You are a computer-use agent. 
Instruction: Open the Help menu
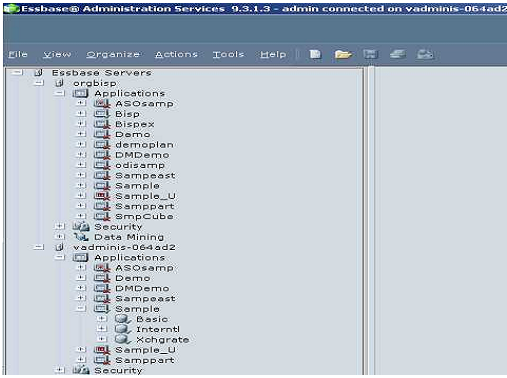click(x=273, y=54)
